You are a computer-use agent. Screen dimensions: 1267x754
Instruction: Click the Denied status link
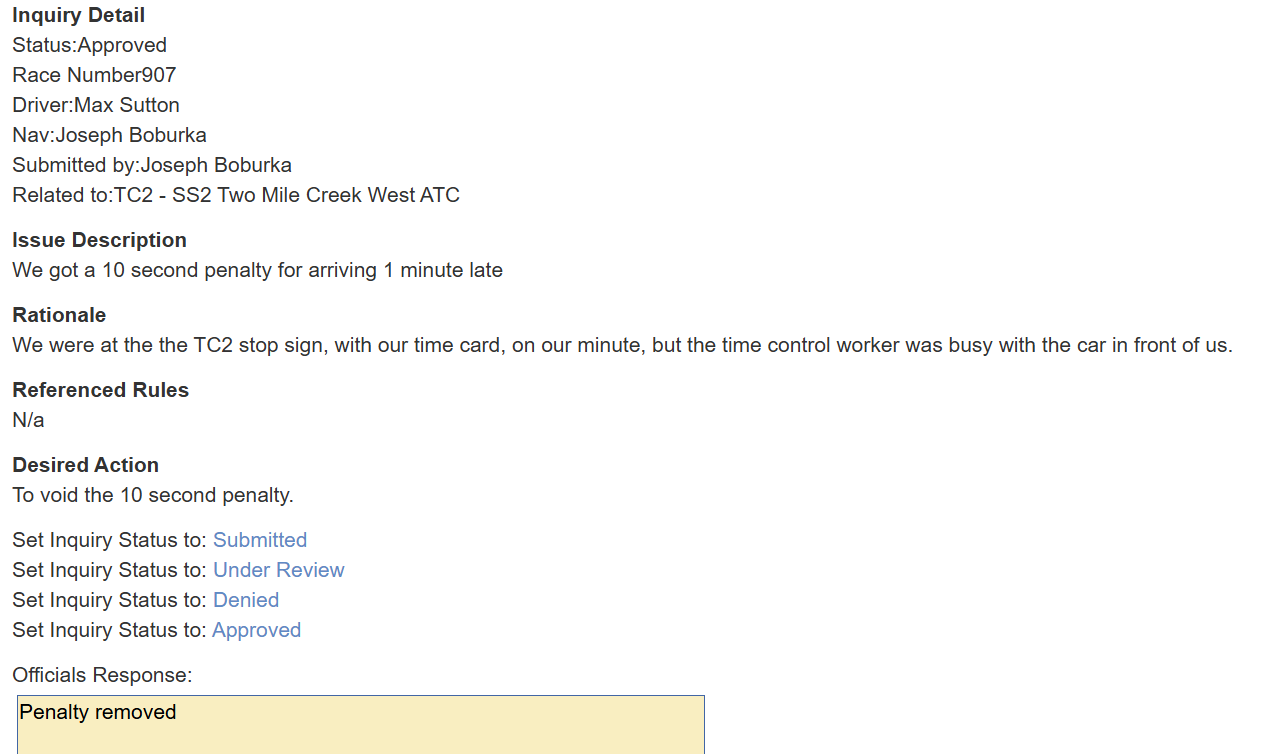(x=245, y=600)
